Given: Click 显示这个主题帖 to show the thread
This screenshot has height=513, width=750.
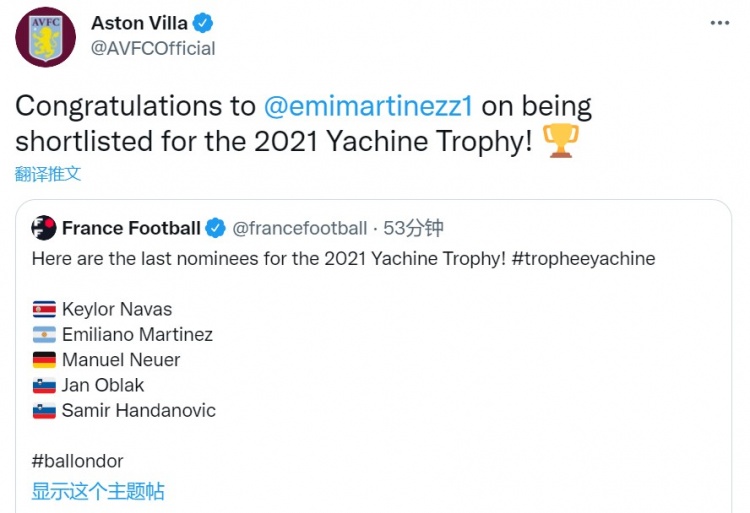Looking at the screenshot, I should click(98, 491).
